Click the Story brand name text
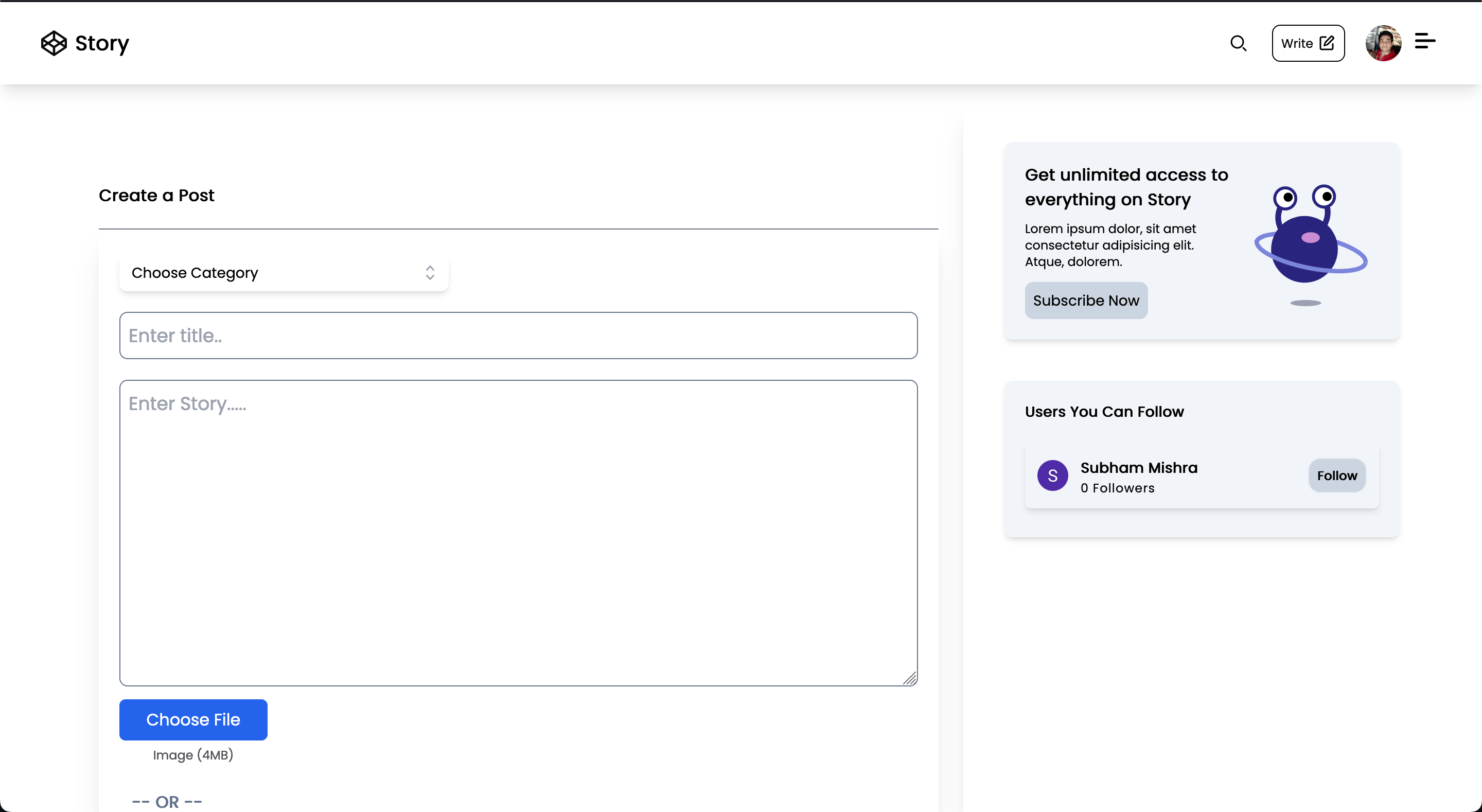 (x=102, y=43)
